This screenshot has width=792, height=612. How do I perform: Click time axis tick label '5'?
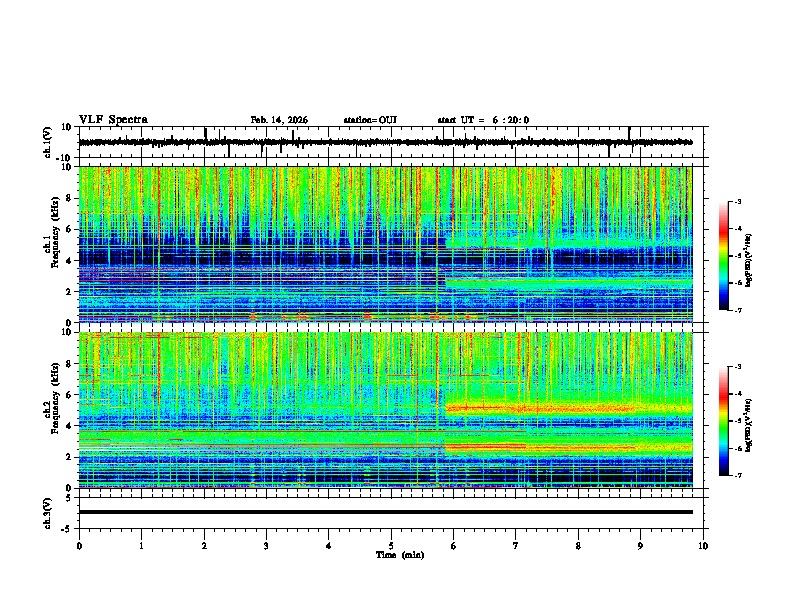point(391,545)
